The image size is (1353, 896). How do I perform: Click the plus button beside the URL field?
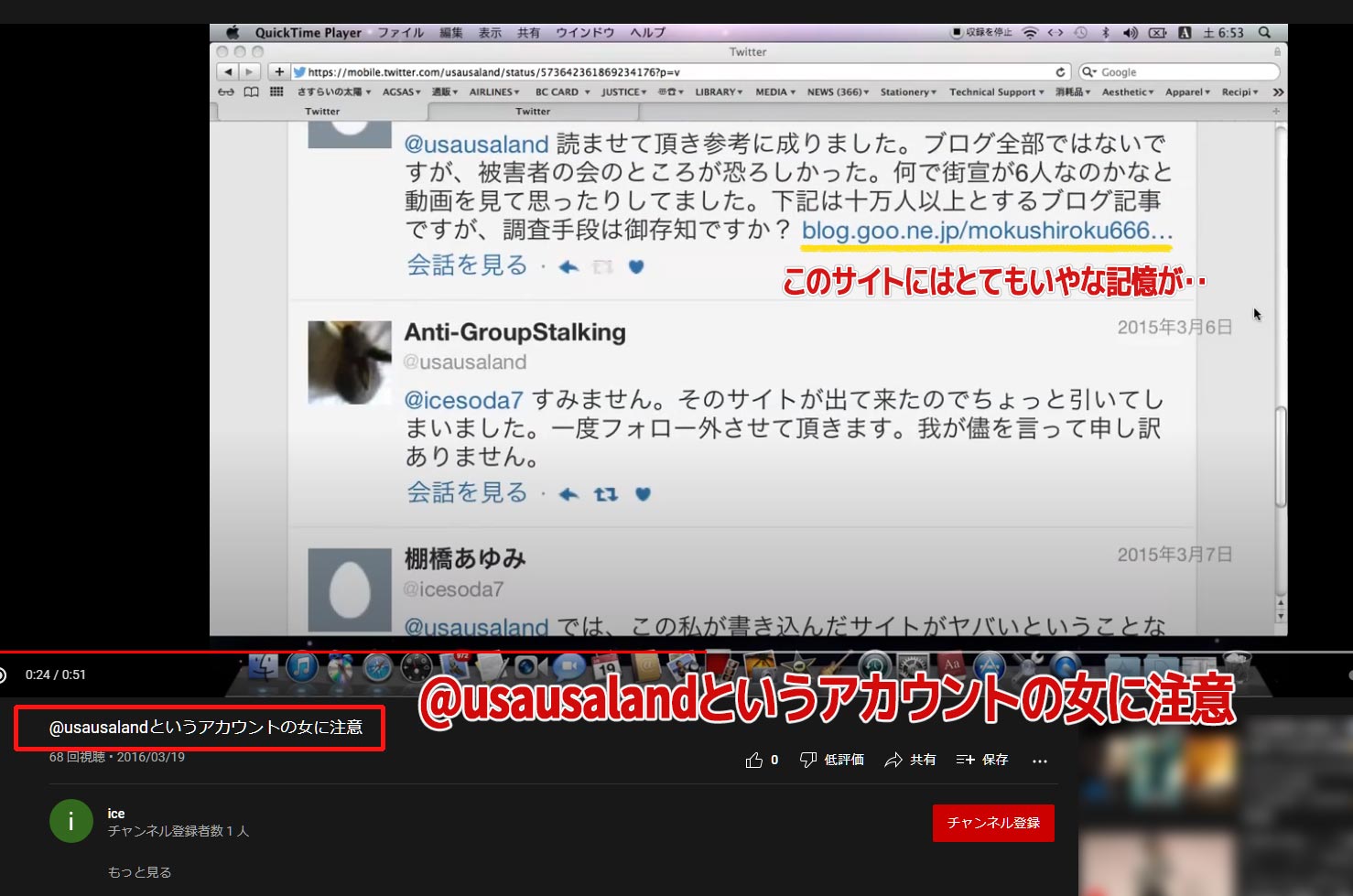pyautogui.click(x=279, y=71)
